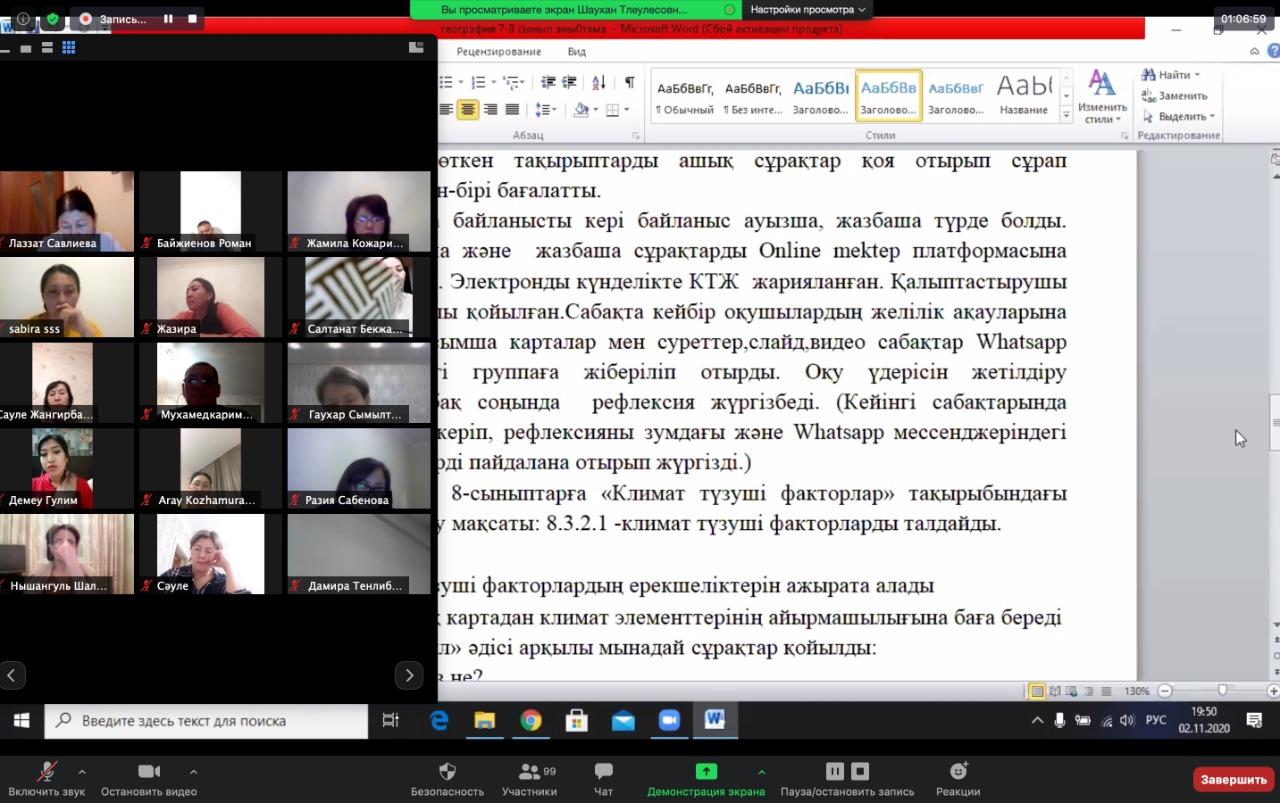Screen dimensions: 1280x803
Task: Switch to the Рецензирование ribbon tab
Action: [x=498, y=51]
